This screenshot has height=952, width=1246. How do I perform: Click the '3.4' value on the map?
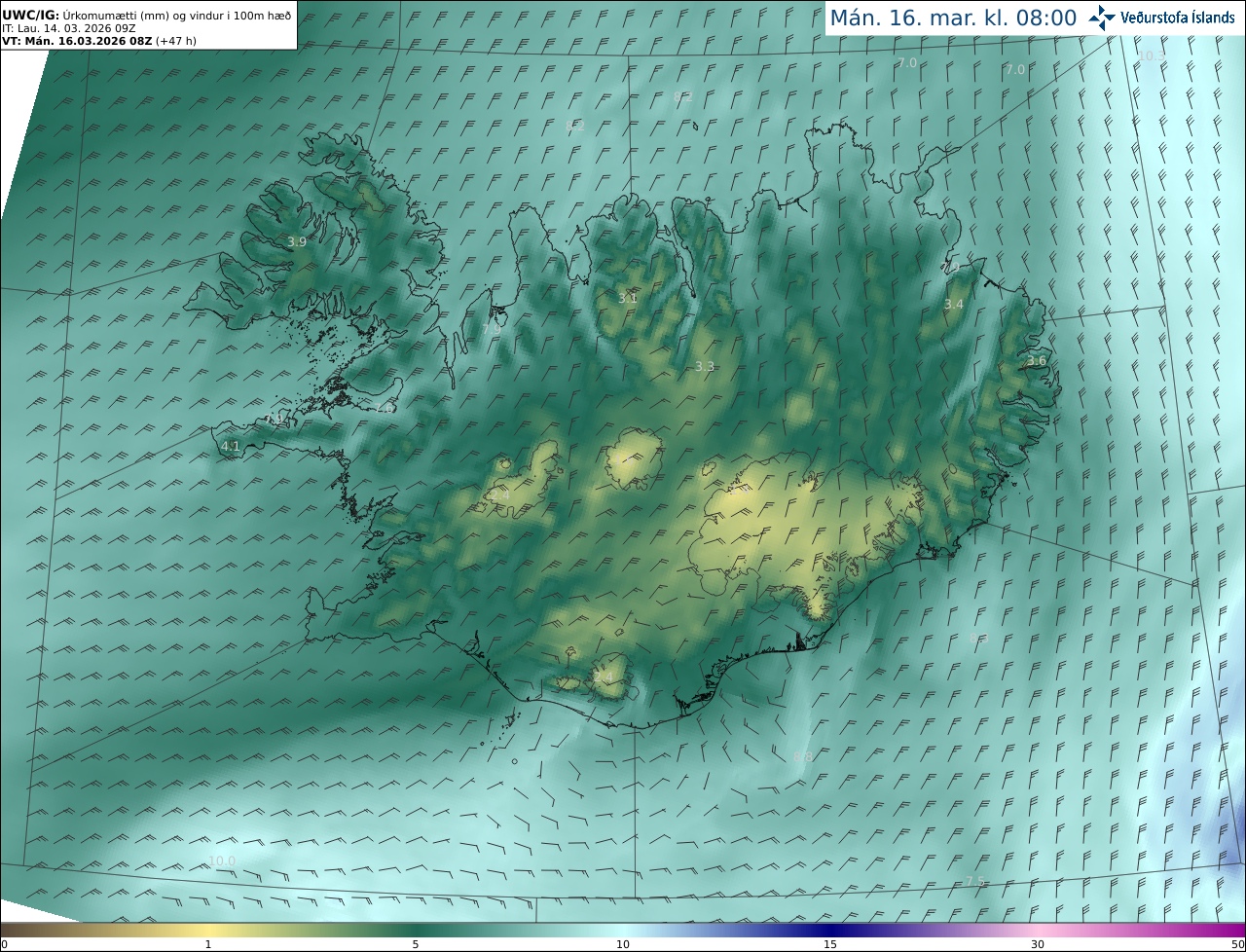click(x=954, y=305)
